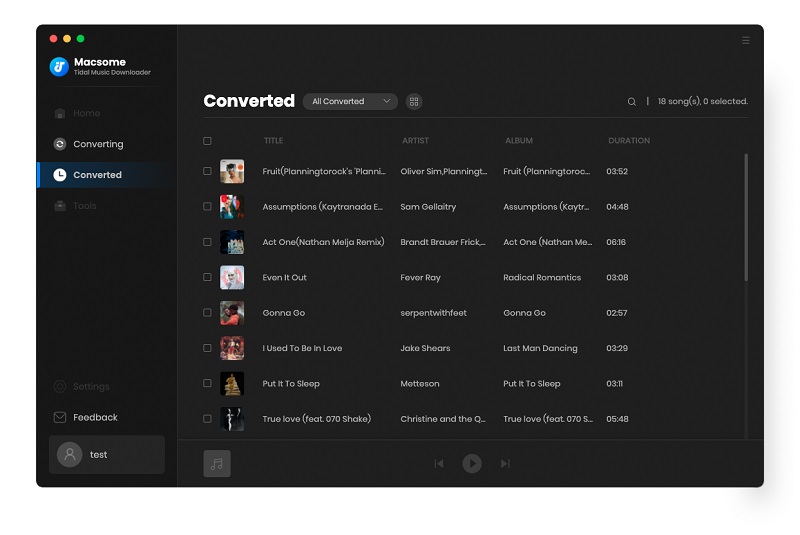Screen dimensions: 800x535
Task: Click Act One album cover thumbnail
Action: [232, 242]
